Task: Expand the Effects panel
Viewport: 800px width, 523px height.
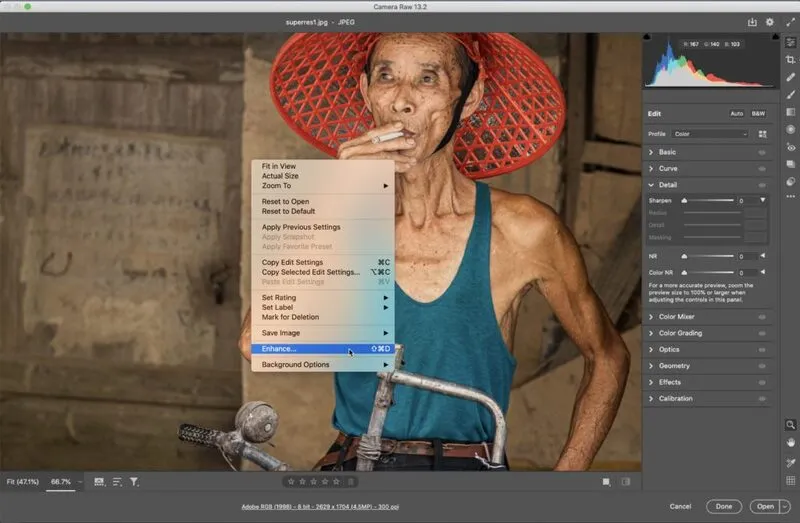Action: coord(651,382)
